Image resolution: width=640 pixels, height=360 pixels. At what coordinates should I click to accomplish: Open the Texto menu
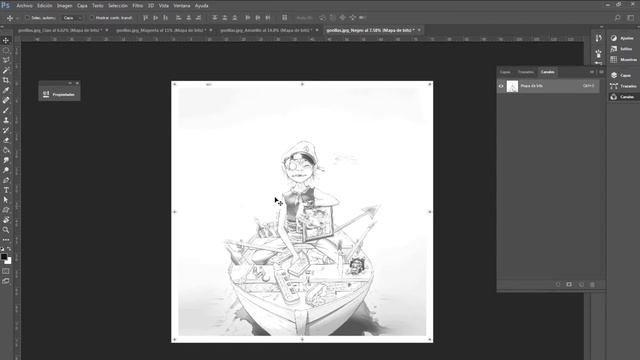[x=98, y=6]
